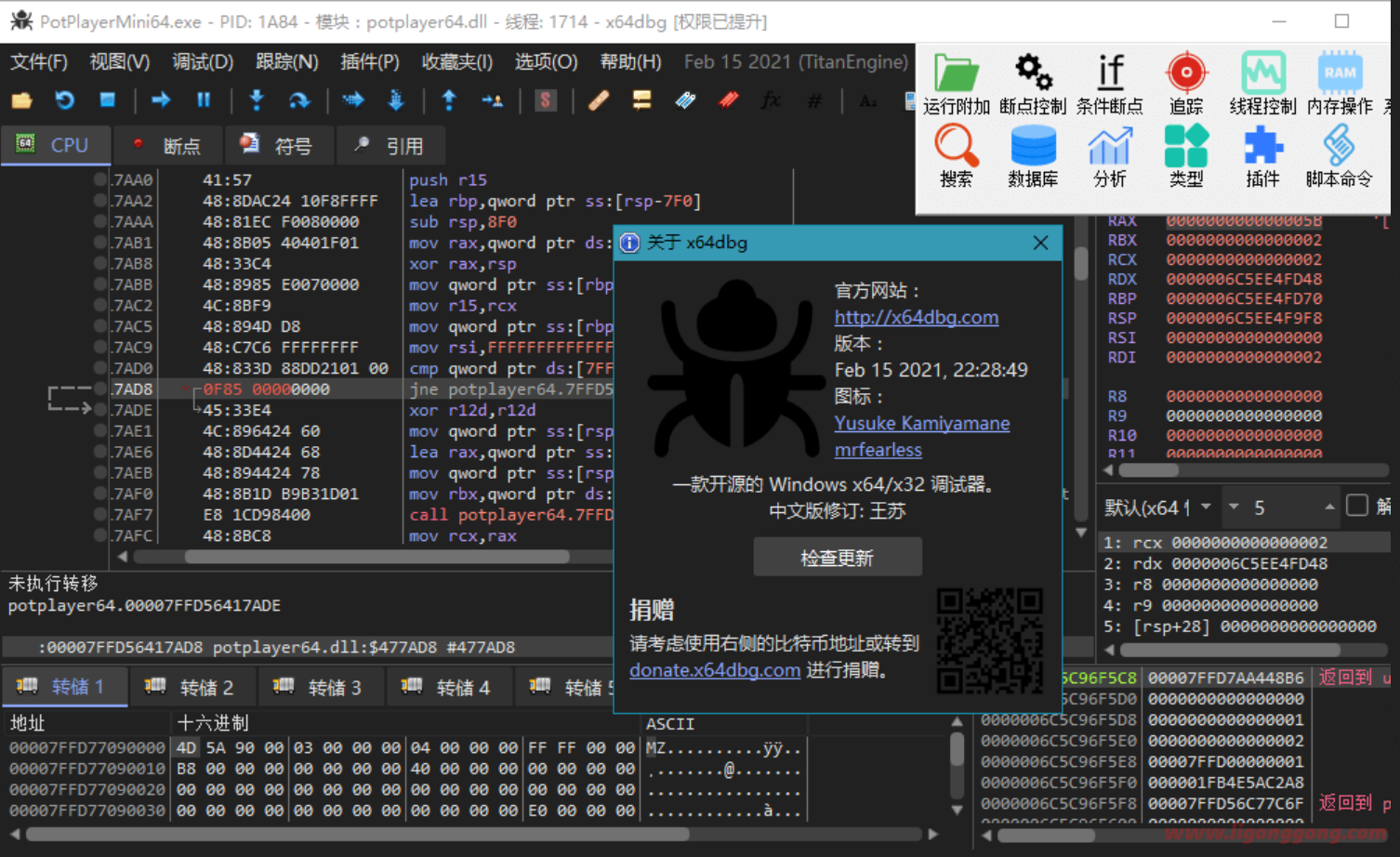
Task: Increase argument count with spinner up arrow
Action: pyautogui.click(x=1329, y=507)
